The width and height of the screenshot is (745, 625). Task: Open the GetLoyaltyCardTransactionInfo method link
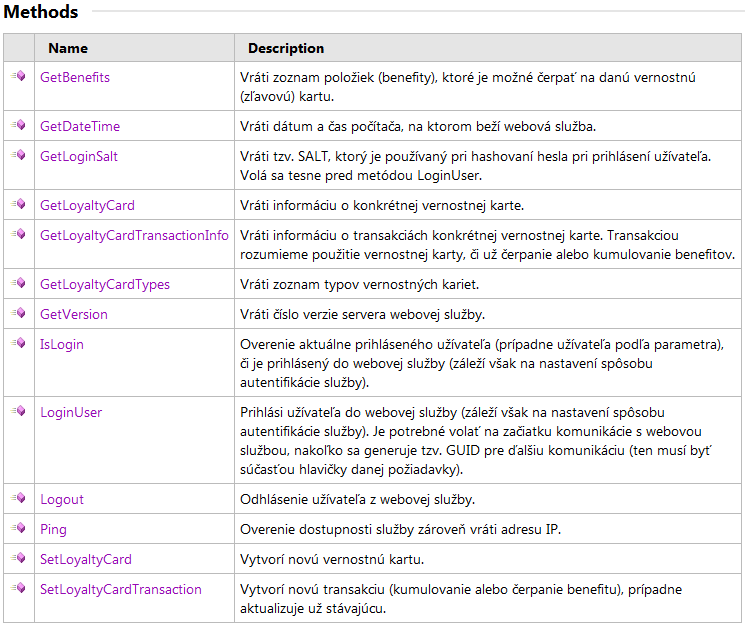pos(134,235)
